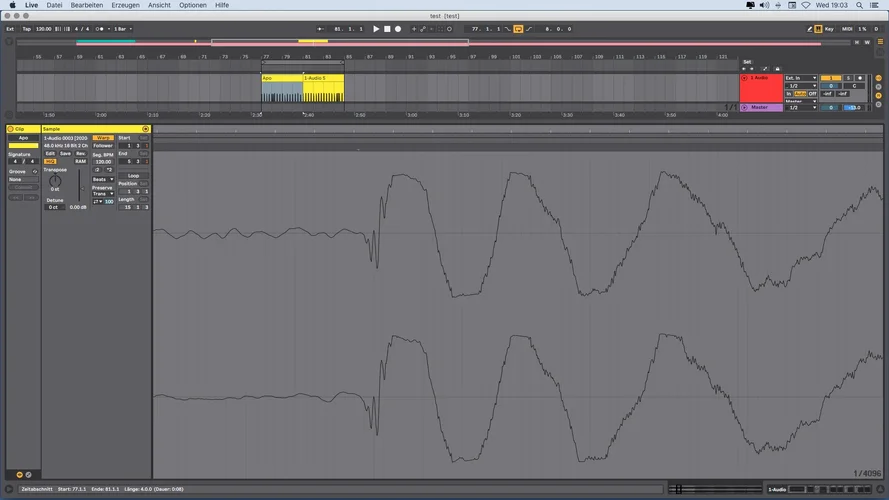Viewport: 889px width, 500px height.
Task: Open the Ext. In input type dropdown
Action: pyautogui.click(x=801, y=78)
